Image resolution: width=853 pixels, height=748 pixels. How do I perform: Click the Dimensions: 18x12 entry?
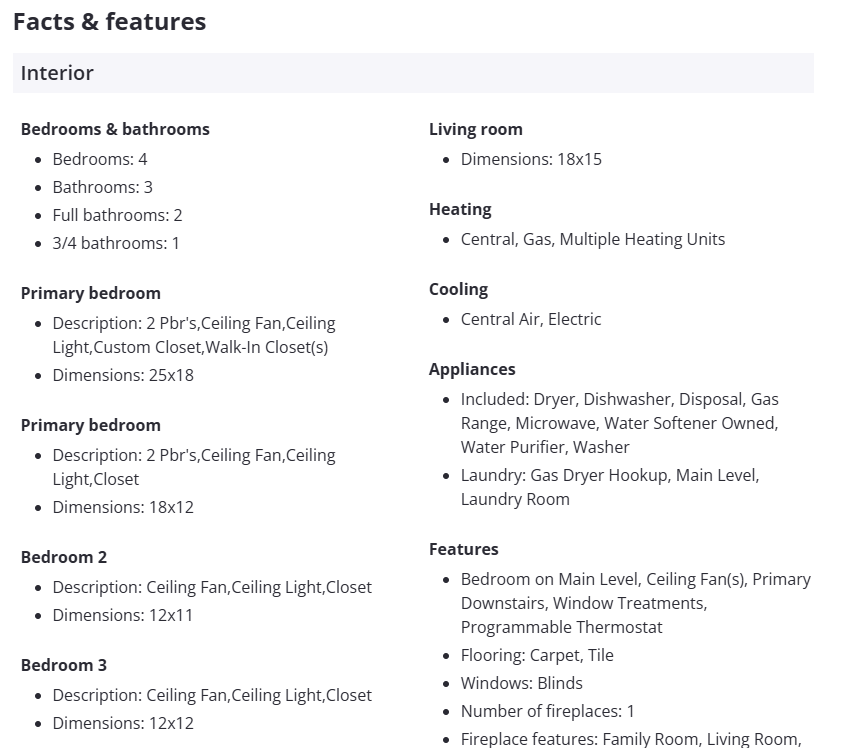coord(123,507)
